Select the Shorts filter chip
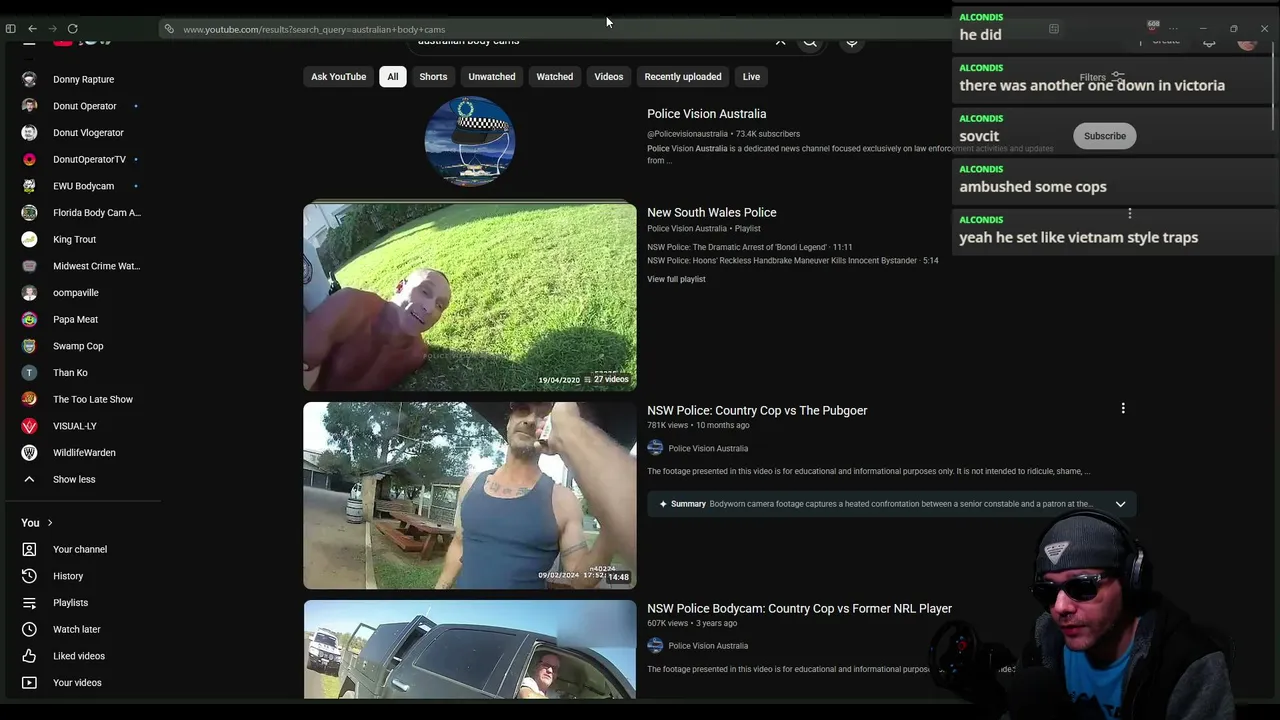The width and height of the screenshot is (1280, 720). pyautogui.click(x=433, y=77)
